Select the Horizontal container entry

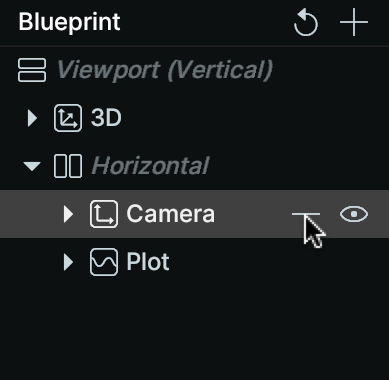click(x=150, y=166)
